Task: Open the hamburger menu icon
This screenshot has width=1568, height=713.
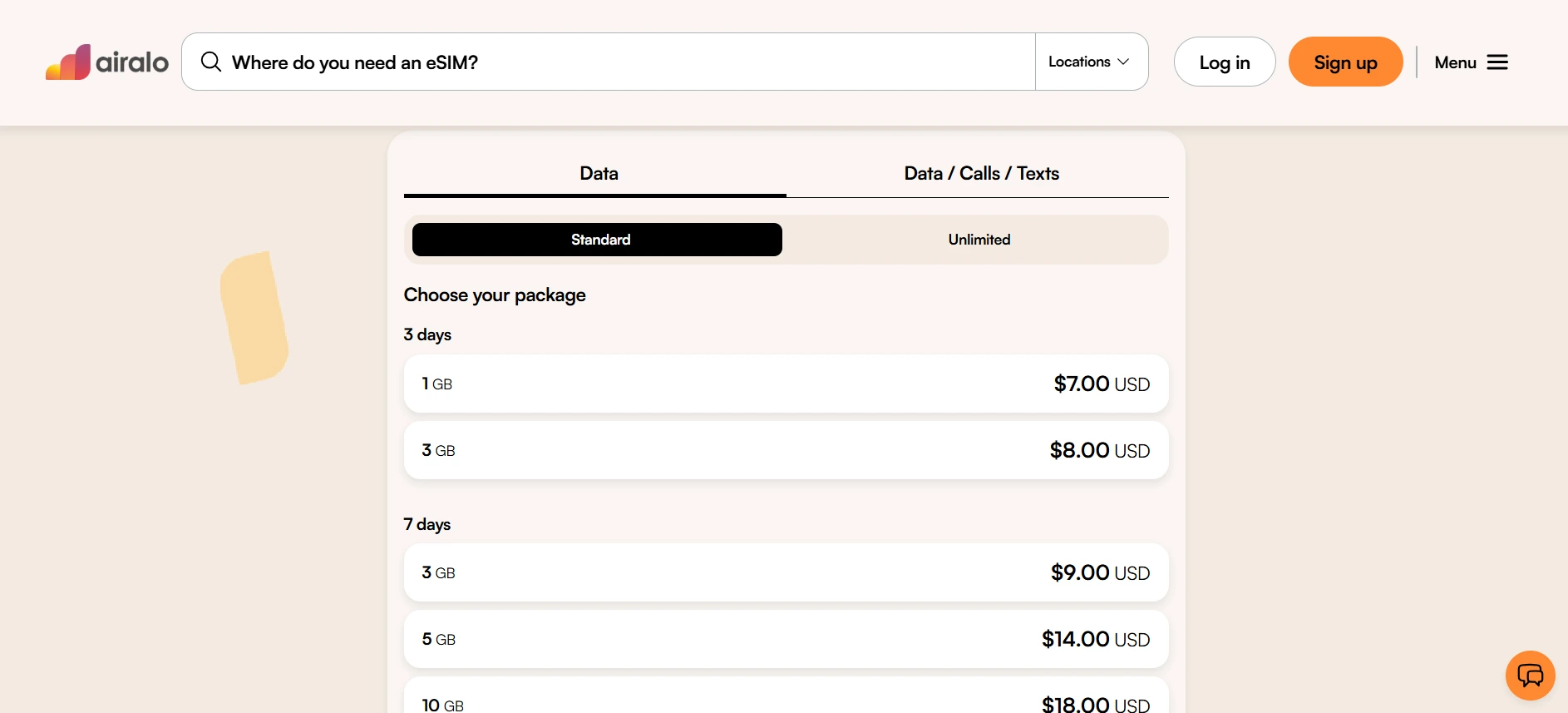Action: 1497,62
